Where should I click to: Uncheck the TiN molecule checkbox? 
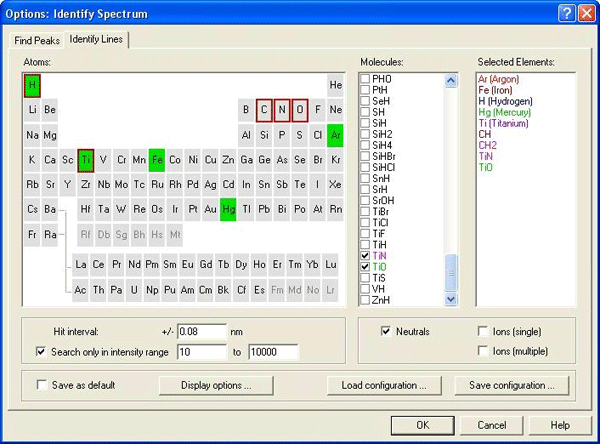pos(365,256)
